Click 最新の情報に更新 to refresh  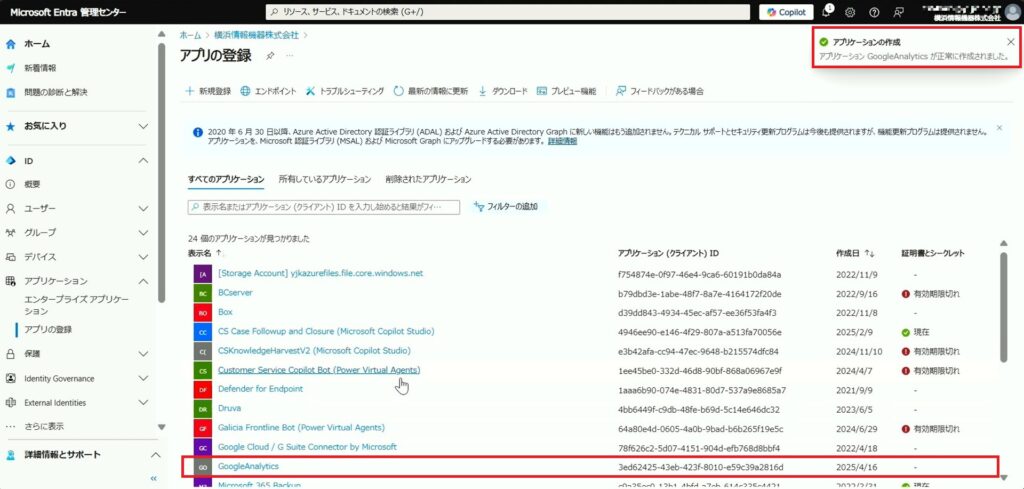point(430,91)
